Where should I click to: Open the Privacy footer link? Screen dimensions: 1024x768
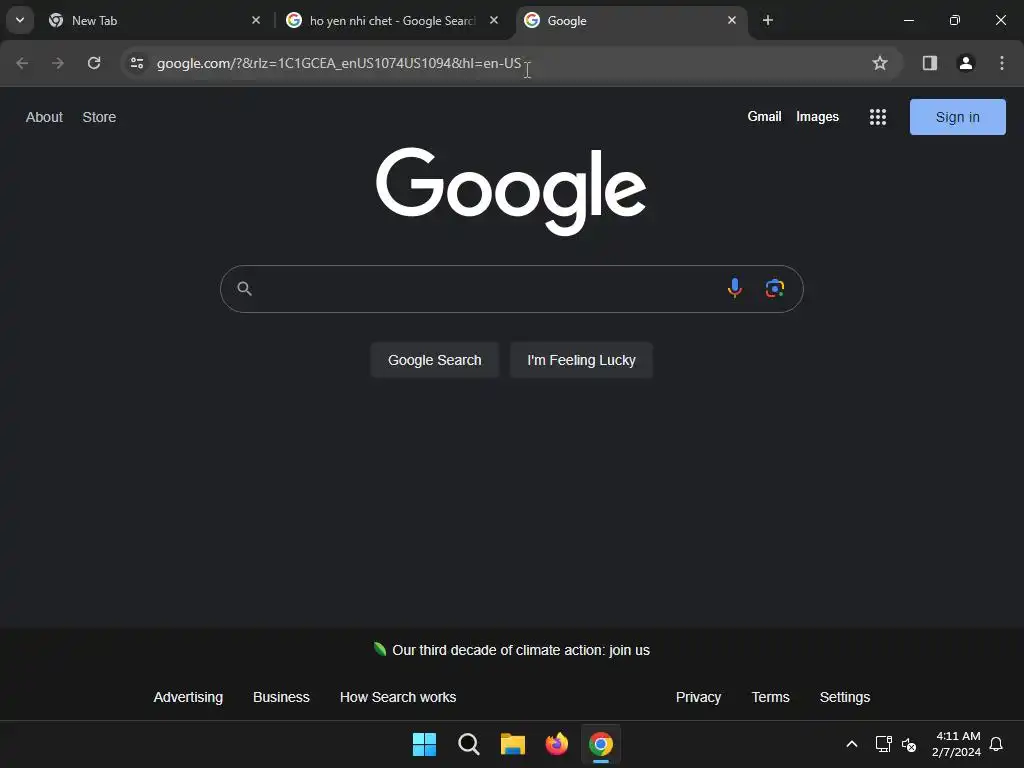[698, 697]
